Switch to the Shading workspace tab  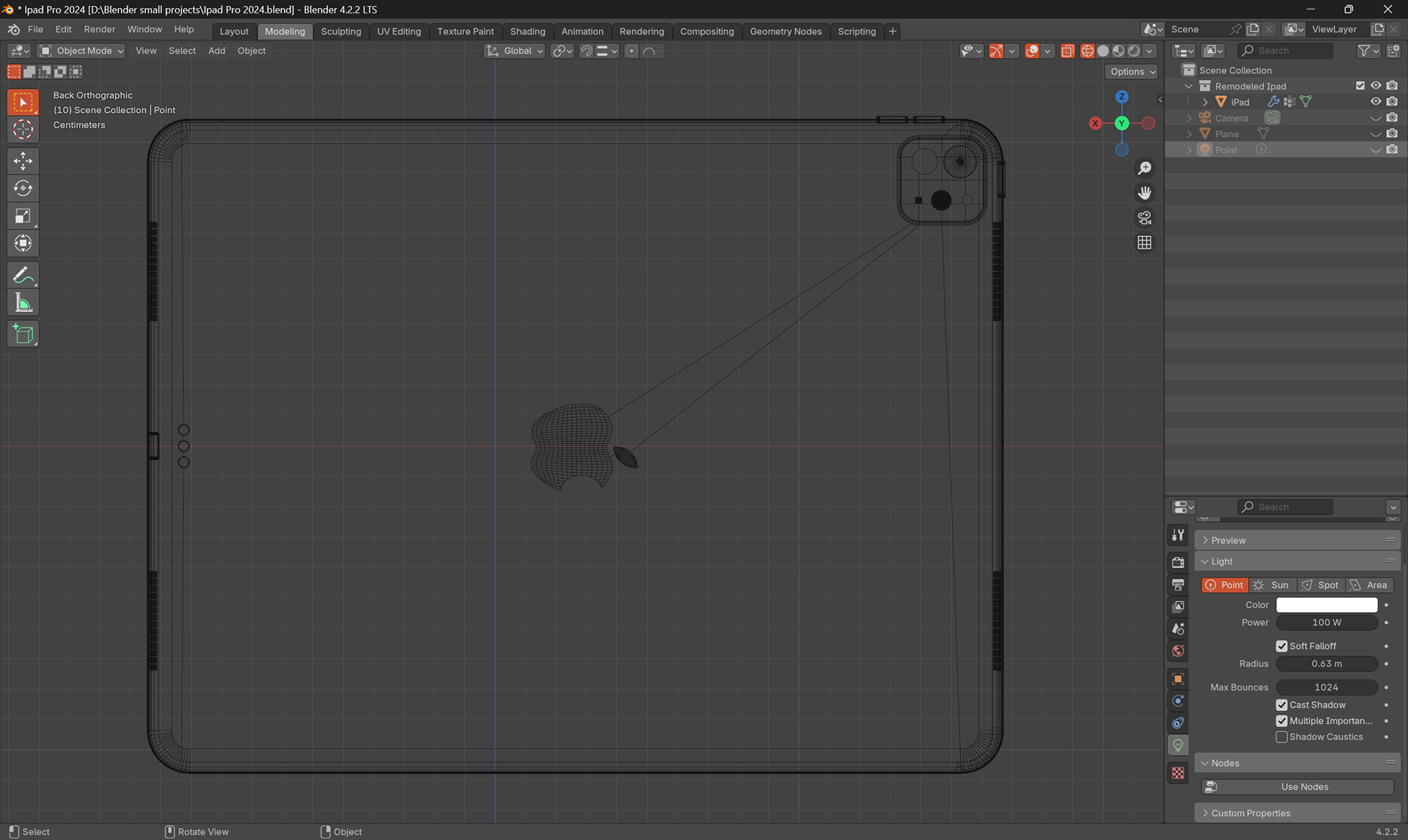coord(527,31)
